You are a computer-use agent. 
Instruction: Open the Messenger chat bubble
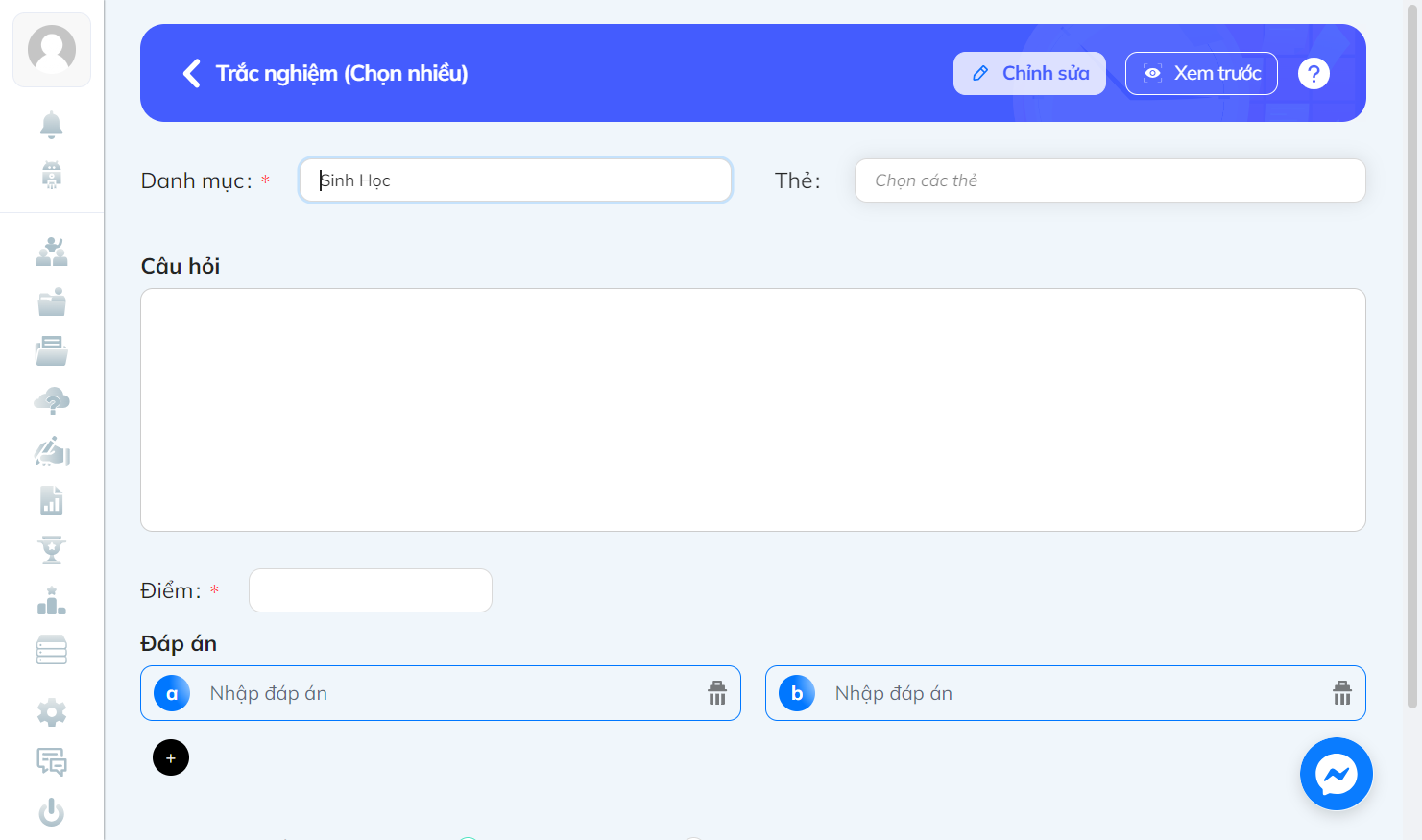coord(1337,774)
